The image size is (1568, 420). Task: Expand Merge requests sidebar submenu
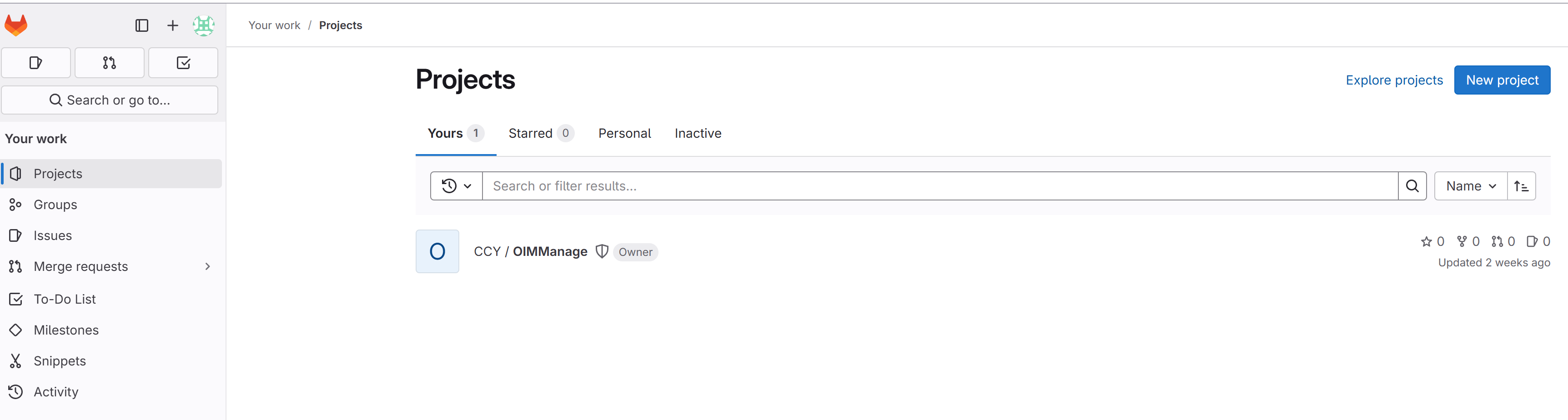point(207,267)
